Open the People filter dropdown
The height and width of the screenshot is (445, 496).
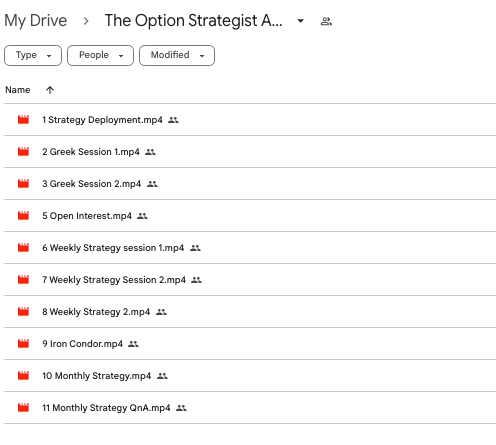click(x=100, y=55)
